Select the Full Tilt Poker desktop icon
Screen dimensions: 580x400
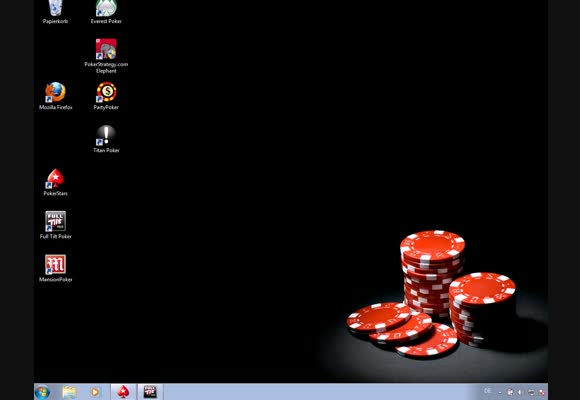(55, 225)
